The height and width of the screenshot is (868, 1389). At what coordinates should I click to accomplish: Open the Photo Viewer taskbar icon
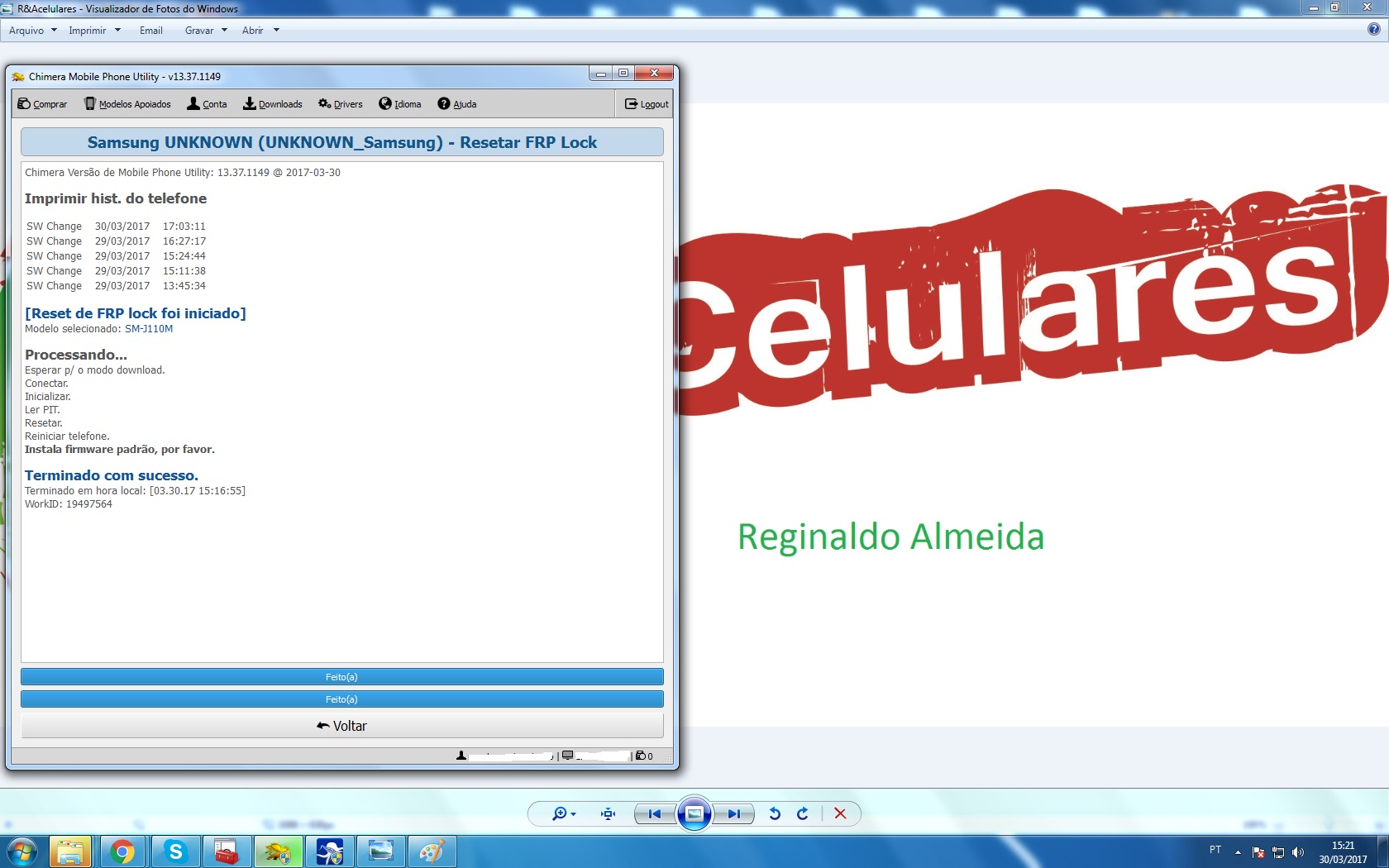tap(380, 851)
